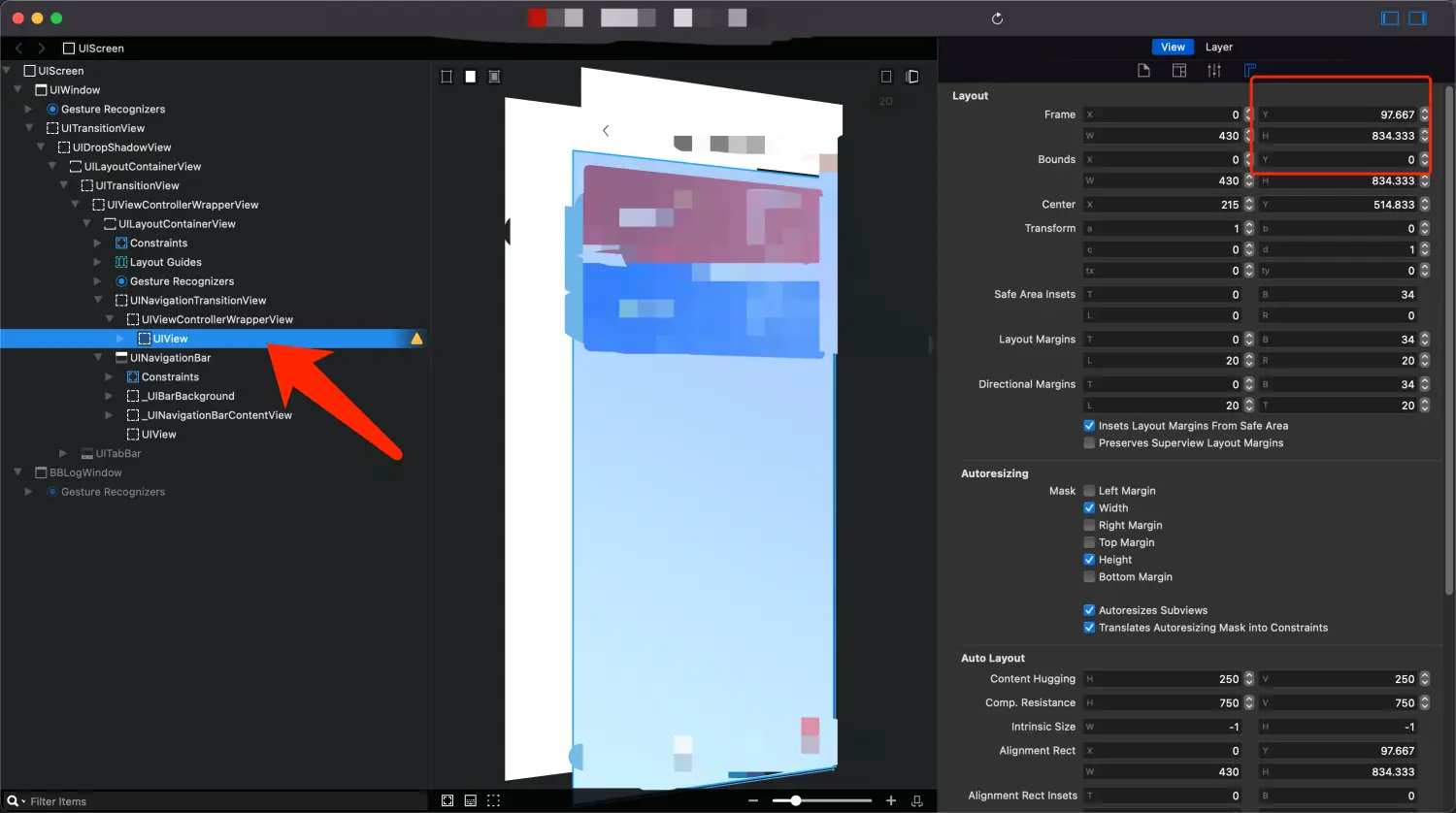Expand the UITabBar tree node
The height and width of the screenshot is (813, 1456).
pyautogui.click(x=63, y=454)
